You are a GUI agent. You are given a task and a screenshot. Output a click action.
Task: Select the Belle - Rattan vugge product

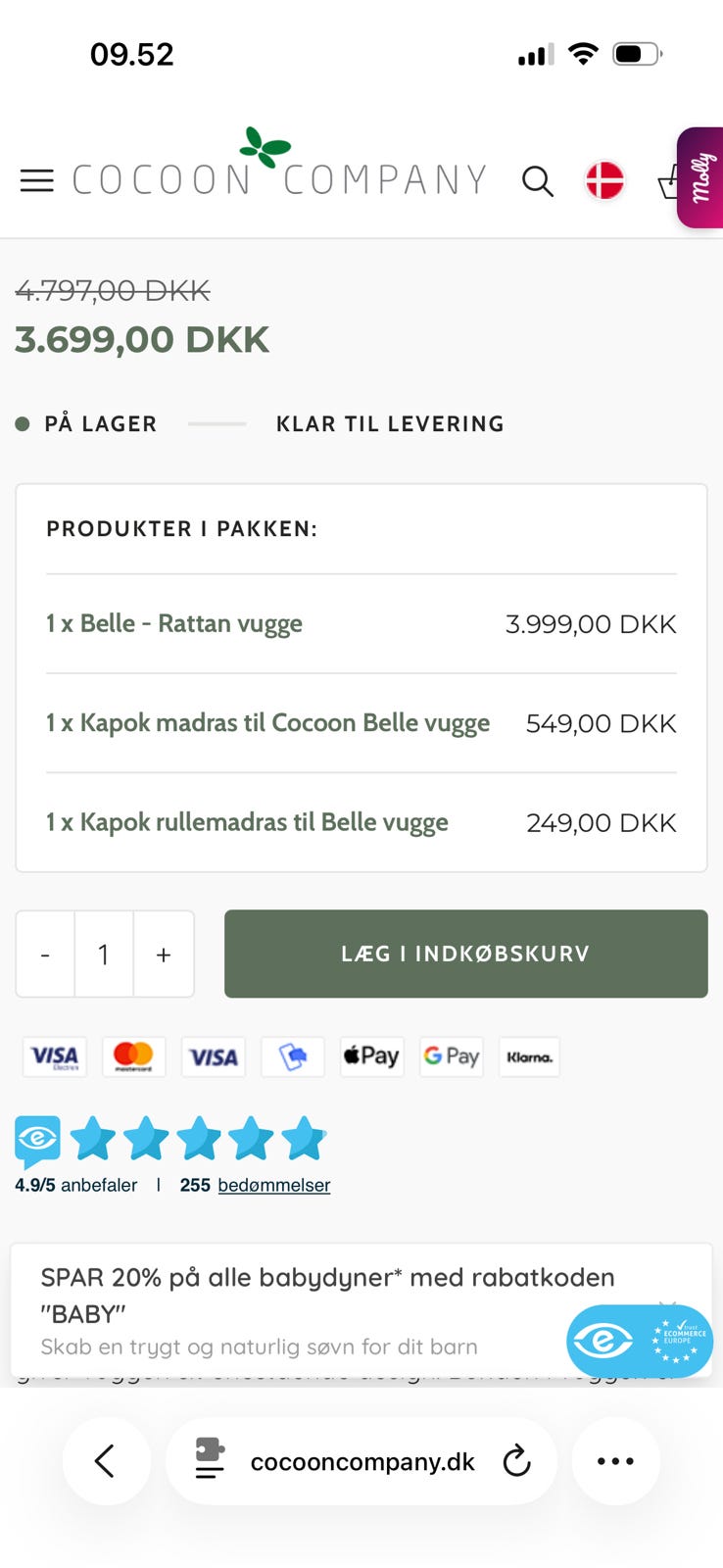(x=173, y=623)
